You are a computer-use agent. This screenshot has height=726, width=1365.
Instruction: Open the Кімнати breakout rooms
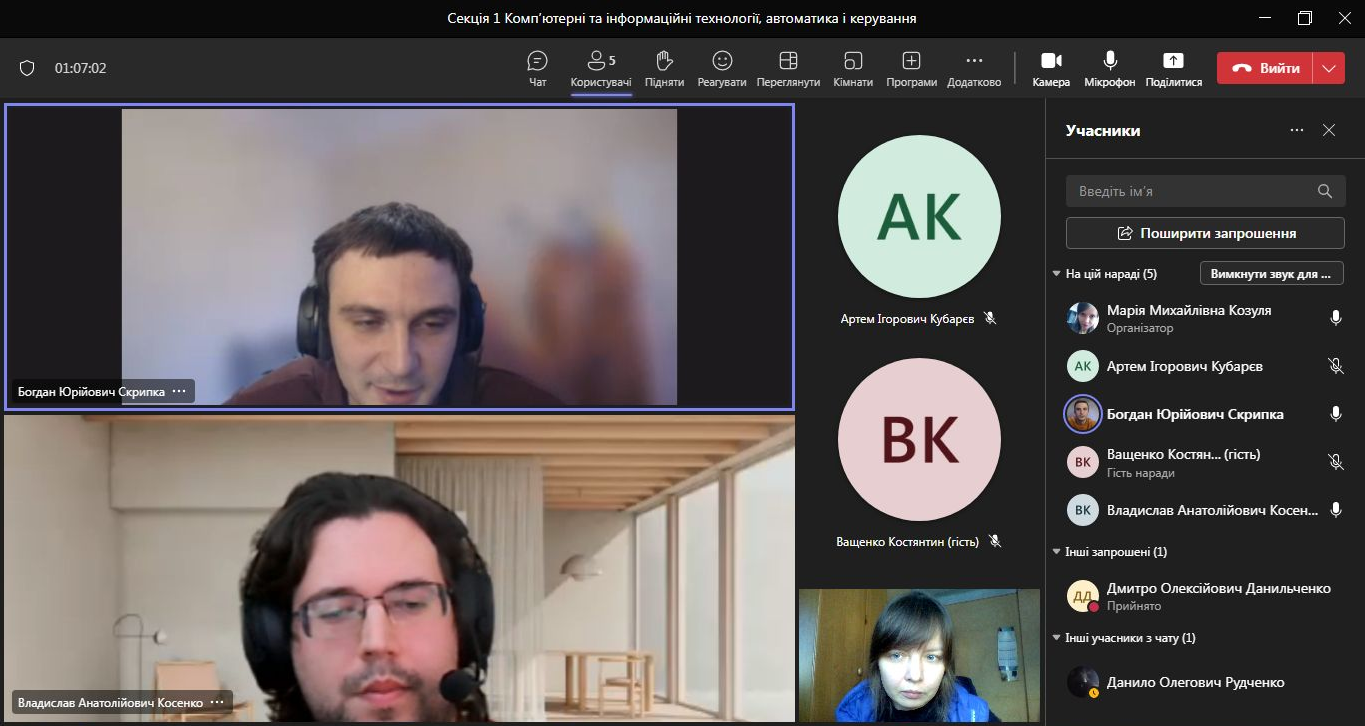point(853,68)
